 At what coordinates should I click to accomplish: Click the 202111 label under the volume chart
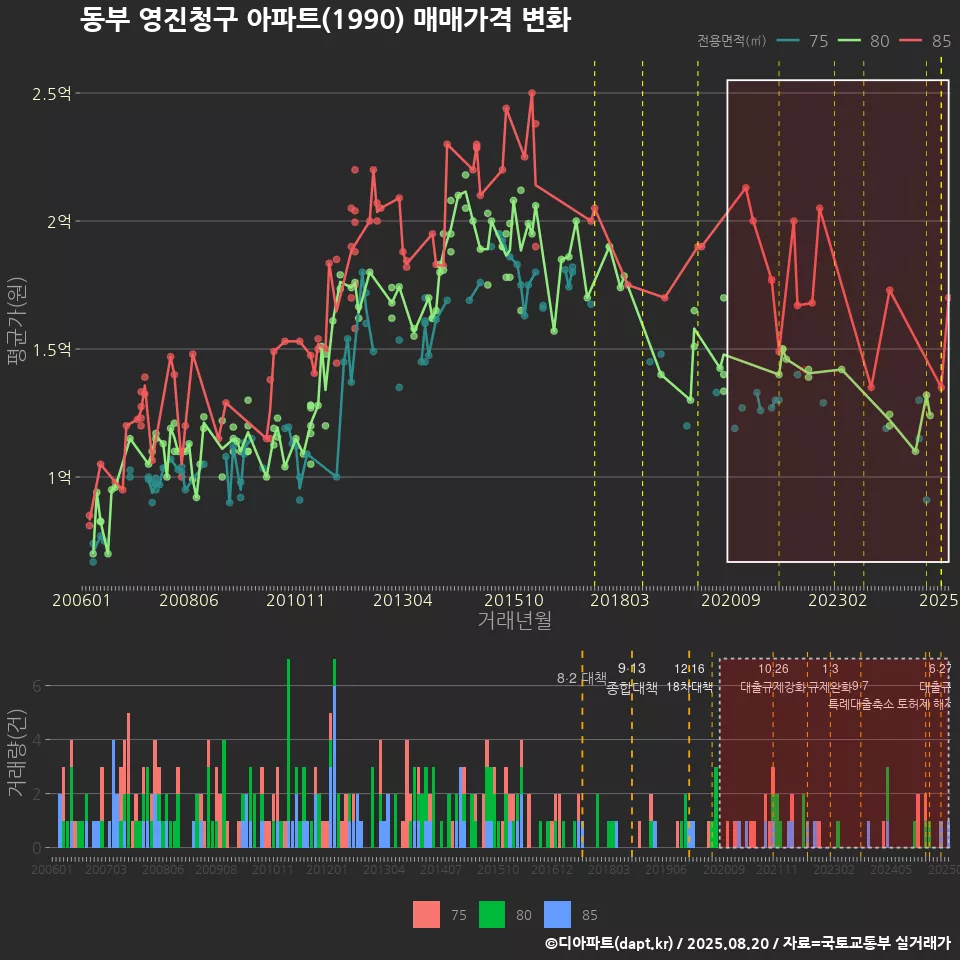776,869
